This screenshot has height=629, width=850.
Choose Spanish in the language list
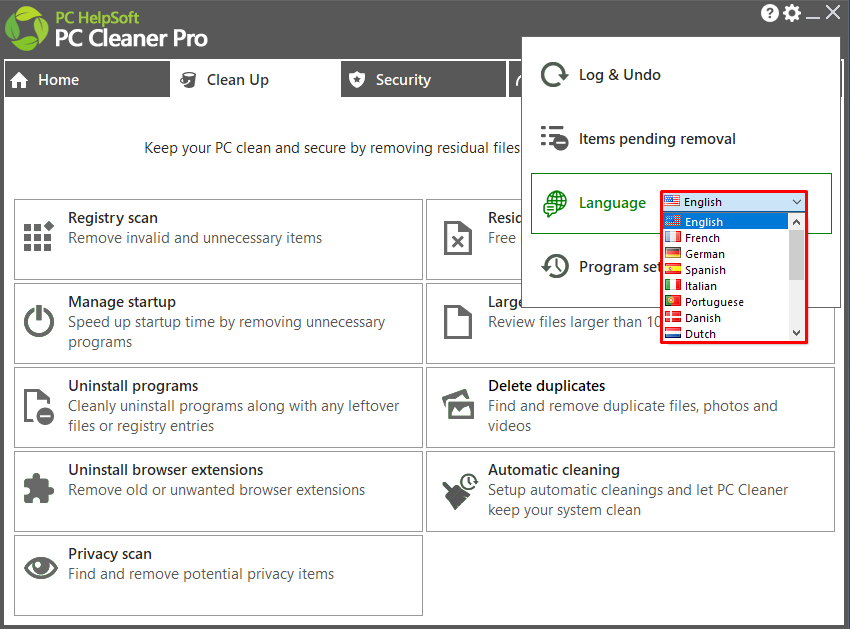(725, 269)
